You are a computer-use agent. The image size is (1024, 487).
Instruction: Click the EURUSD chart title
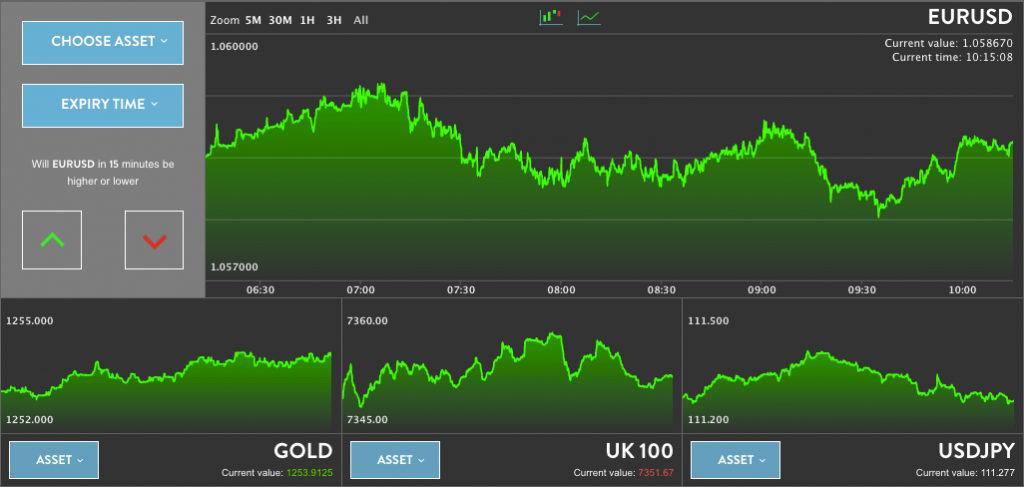point(970,17)
